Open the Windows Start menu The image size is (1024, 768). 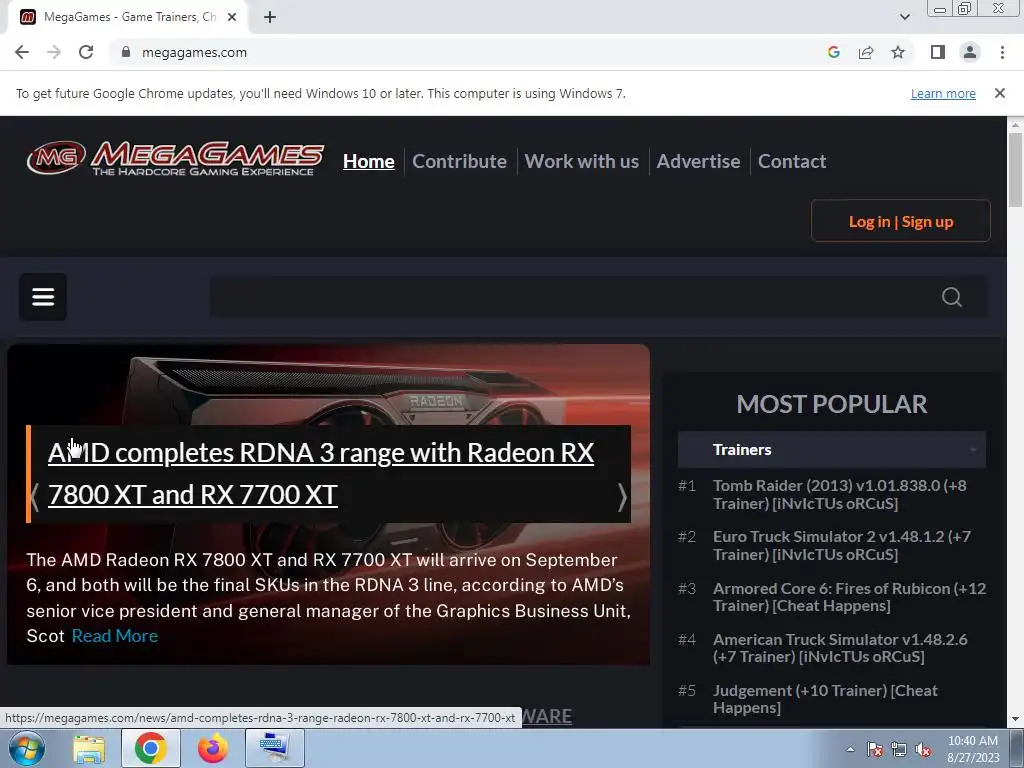[26, 748]
